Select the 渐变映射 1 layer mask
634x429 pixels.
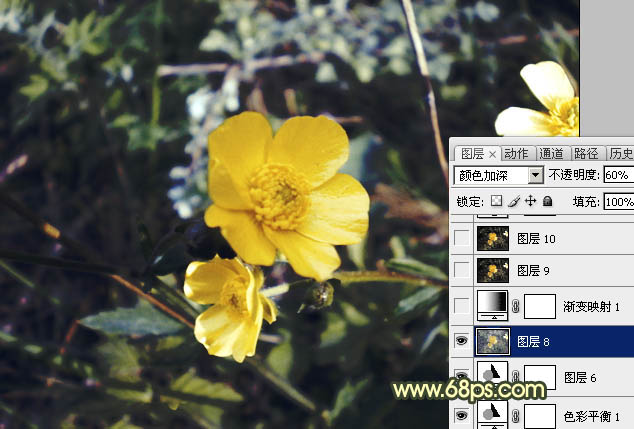540,306
